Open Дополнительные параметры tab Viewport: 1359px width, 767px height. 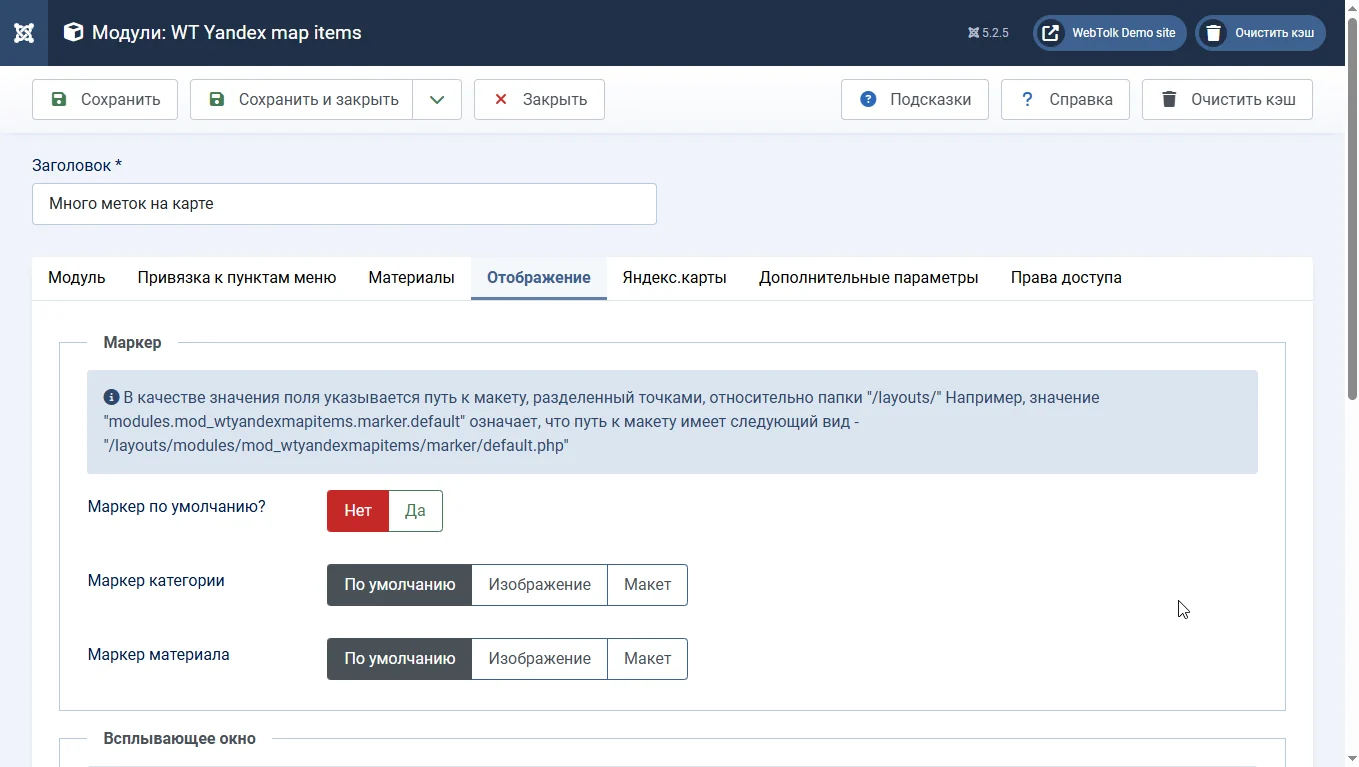point(868,278)
